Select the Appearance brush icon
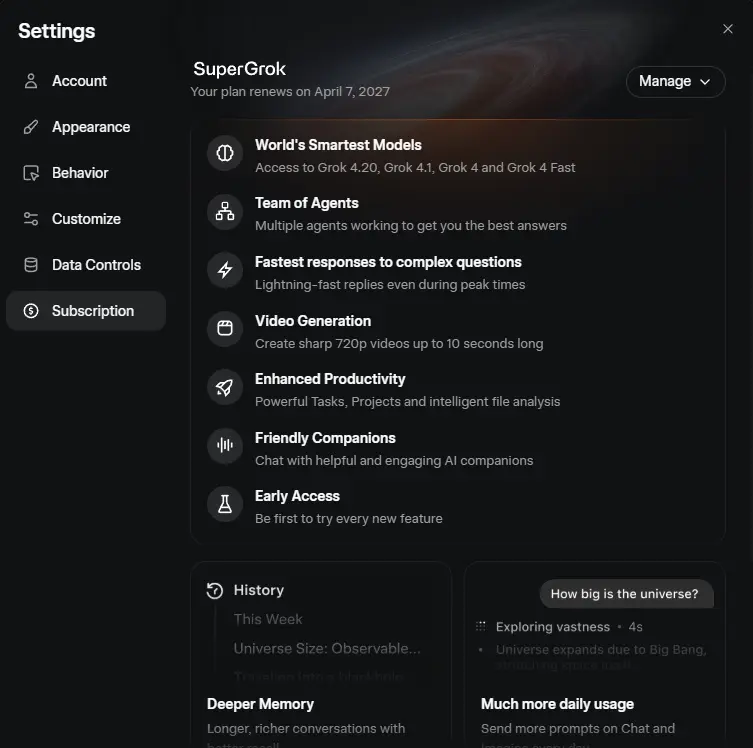The width and height of the screenshot is (753, 748). point(31,127)
